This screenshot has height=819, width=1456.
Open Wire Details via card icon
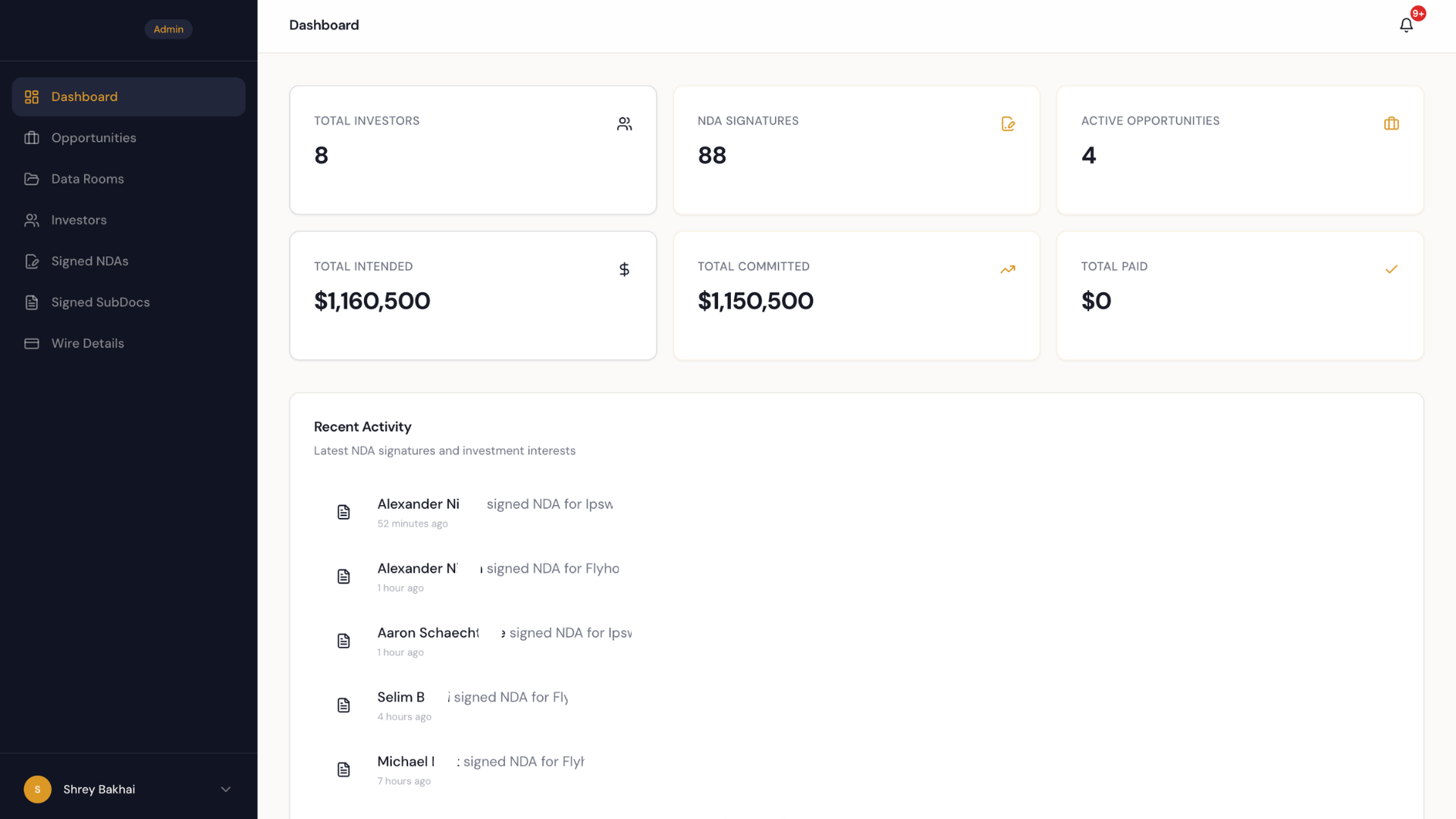click(x=32, y=343)
